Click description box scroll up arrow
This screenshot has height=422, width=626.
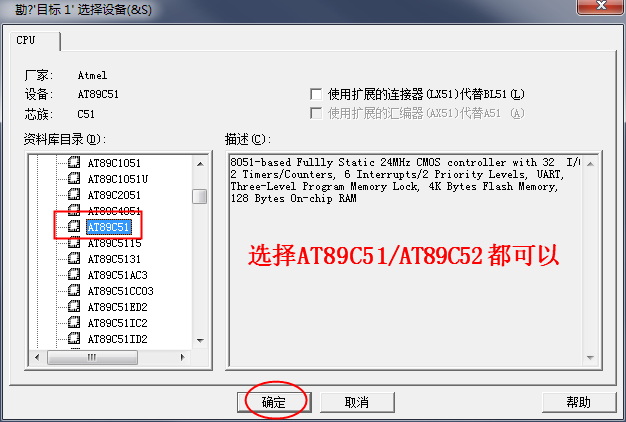(590, 164)
